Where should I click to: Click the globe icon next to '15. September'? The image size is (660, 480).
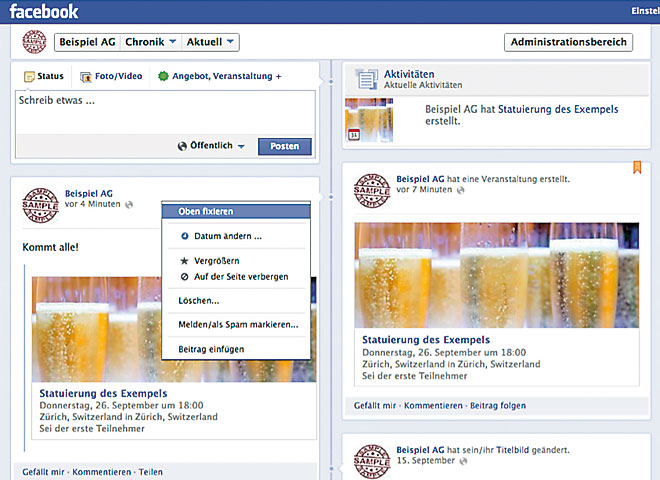pyautogui.click(x=463, y=461)
